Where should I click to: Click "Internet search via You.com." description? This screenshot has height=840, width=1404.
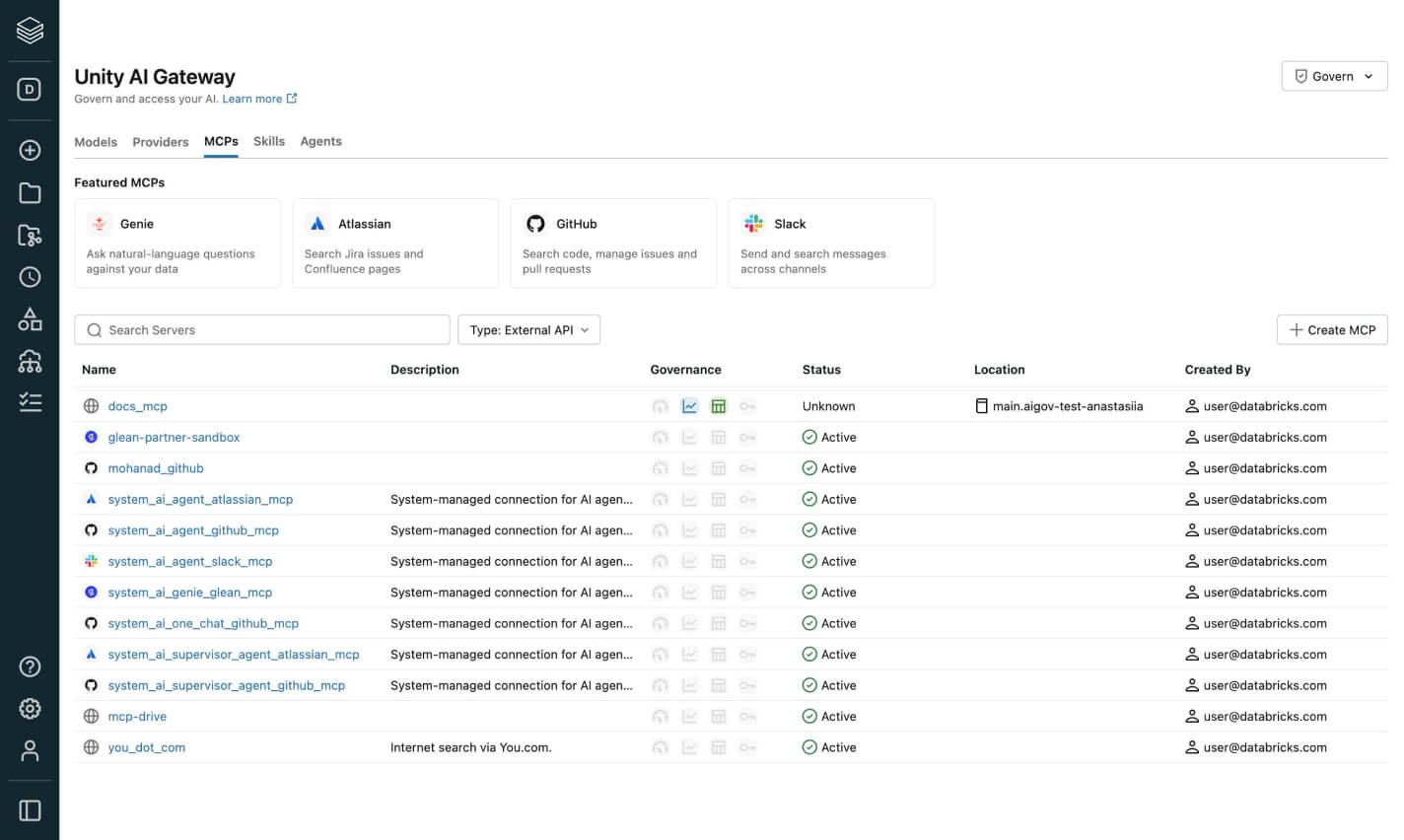pyautogui.click(x=471, y=748)
